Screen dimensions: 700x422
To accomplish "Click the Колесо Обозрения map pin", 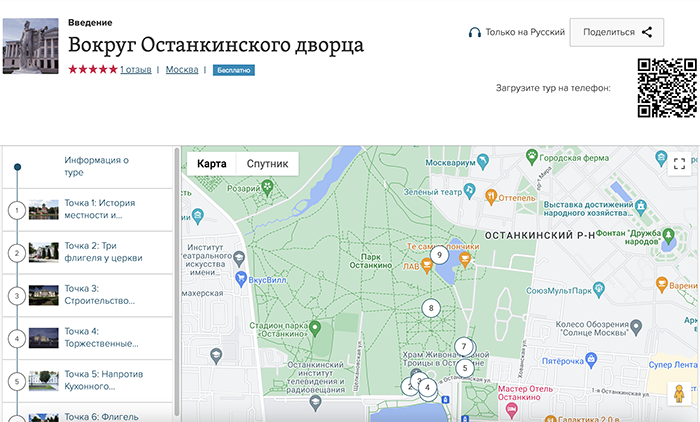I will pos(636,327).
